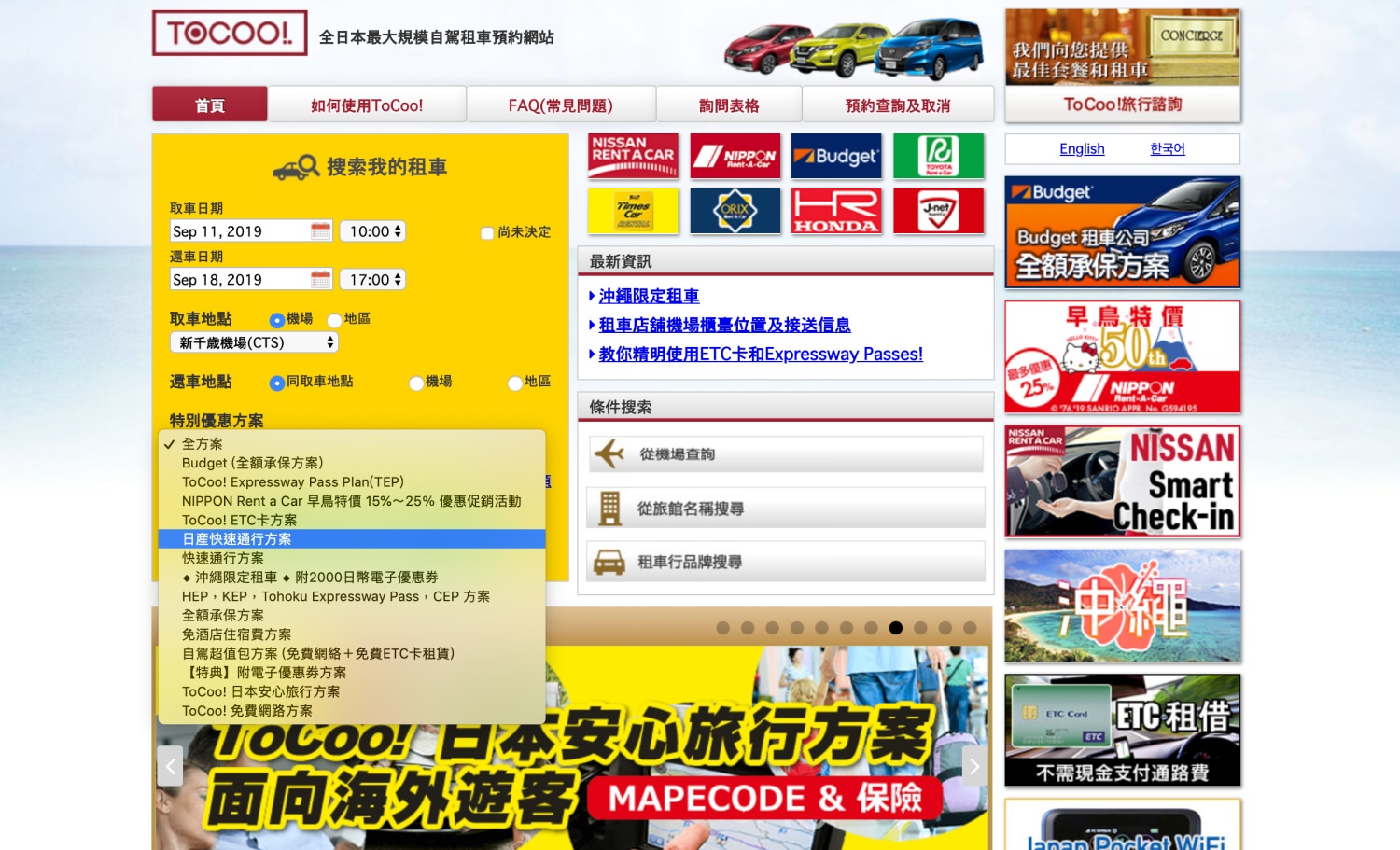The height and width of the screenshot is (850, 1400).
Task: Choose 全額承保方案 option
Action: pos(352,616)
